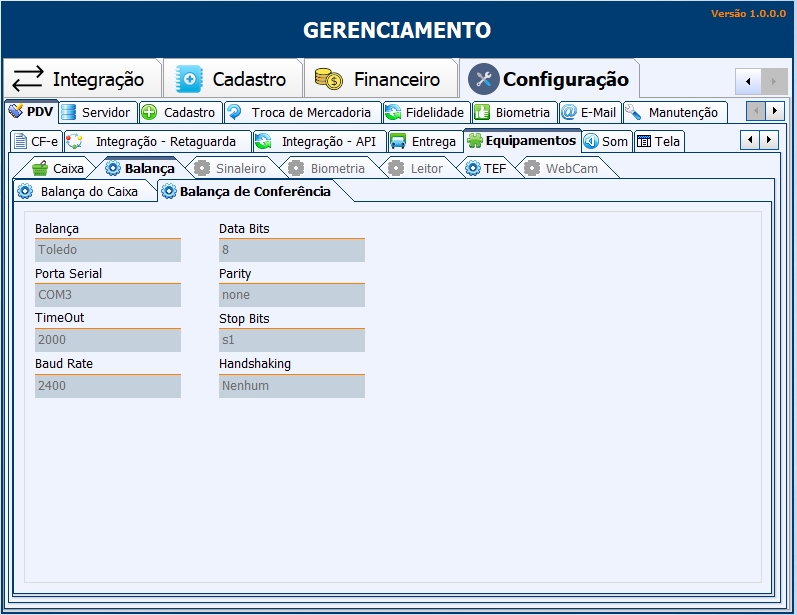This screenshot has height=615, width=797.
Task: Click the Cadastro notebook icon
Action: click(x=190, y=79)
